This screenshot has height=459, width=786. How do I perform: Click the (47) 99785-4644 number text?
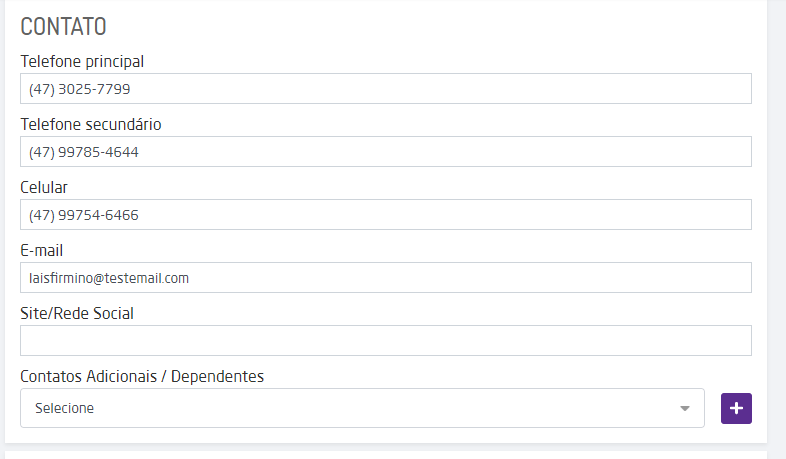point(84,152)
